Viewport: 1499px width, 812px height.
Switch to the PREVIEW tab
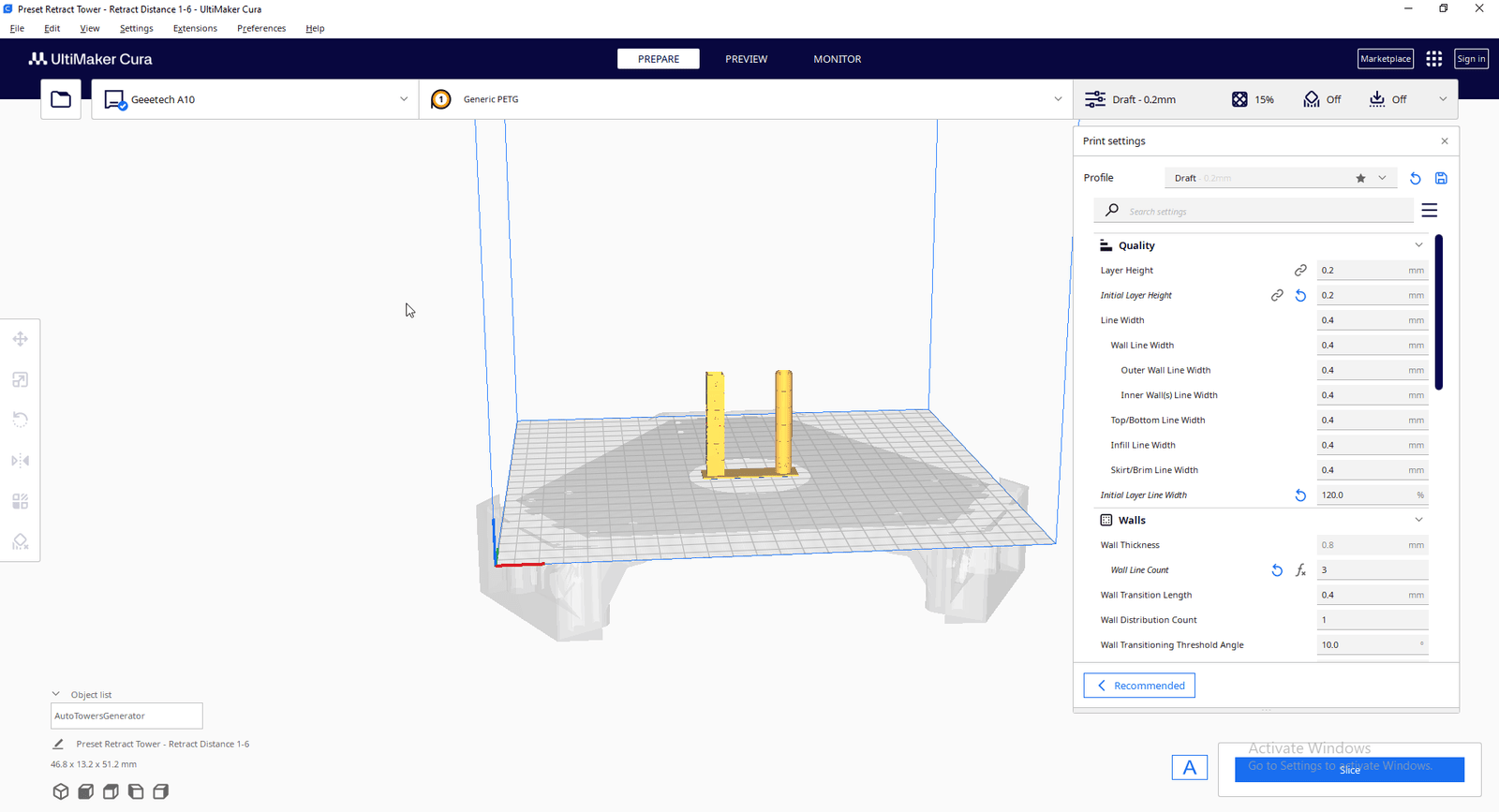pyautogui.click(x=747, y=59)
